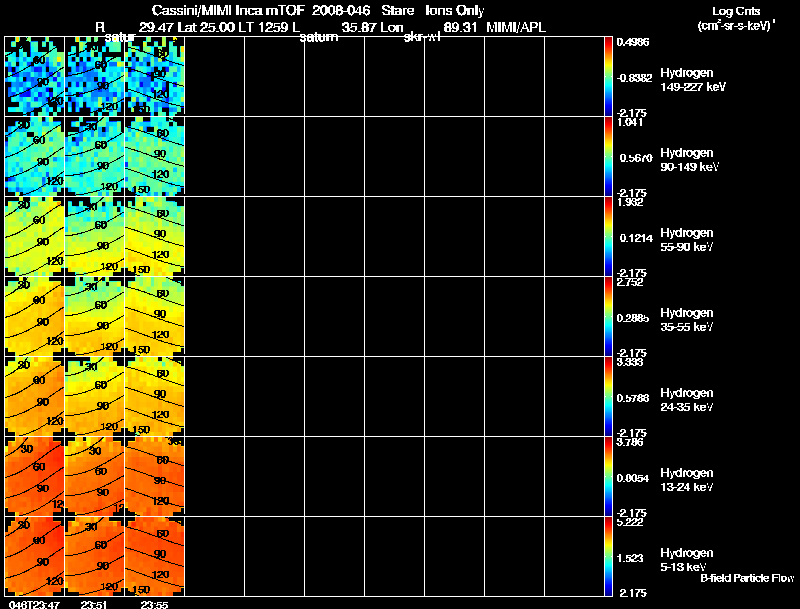
Task: Select the 35-55 keV image at 23:47
Action: [35, 316]
